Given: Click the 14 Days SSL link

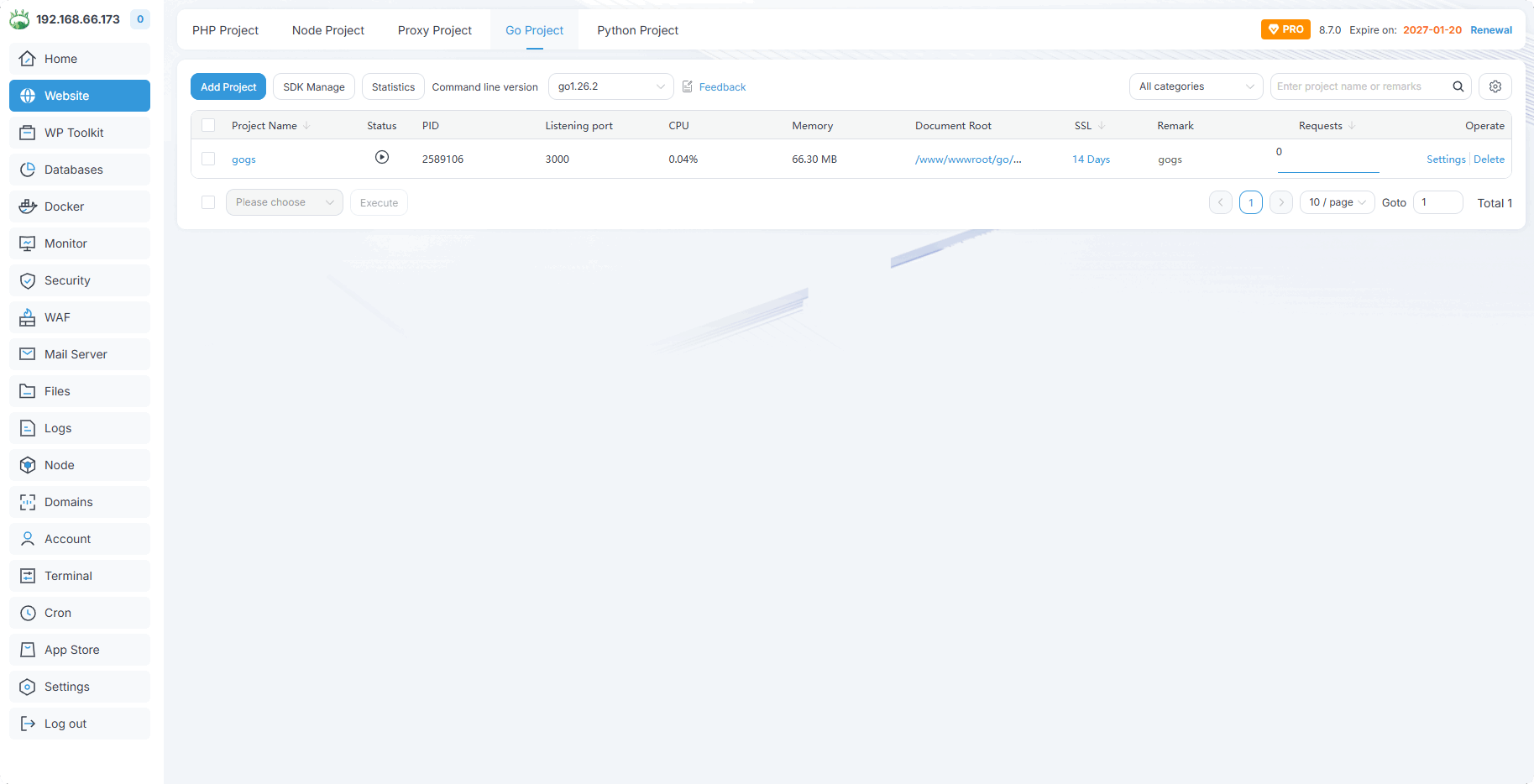Looking at the screenshot, I should click(1091, 159).
